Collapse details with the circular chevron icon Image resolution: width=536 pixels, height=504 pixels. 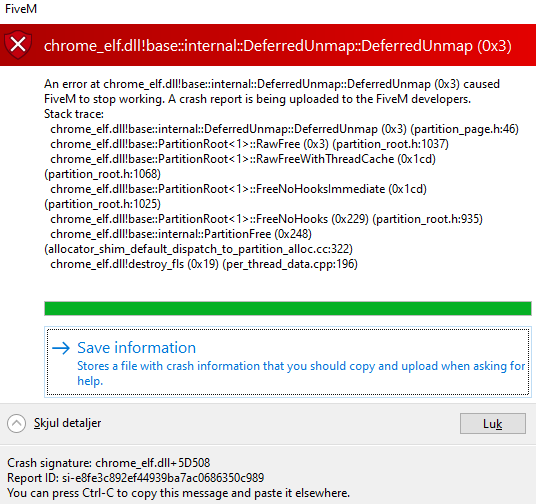[16, 423]
